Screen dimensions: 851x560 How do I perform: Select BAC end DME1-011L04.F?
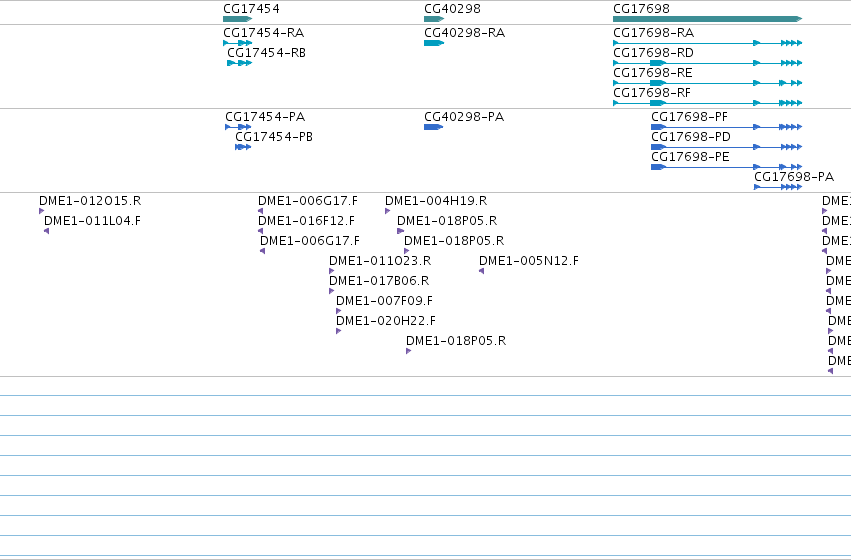pyautogui.click(x=47, y=231)
